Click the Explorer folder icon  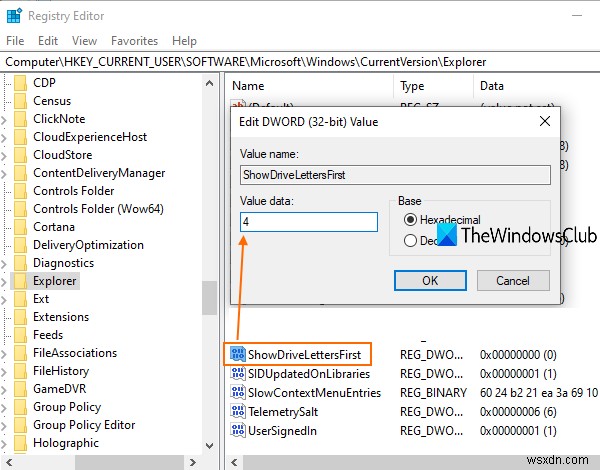coord(20,281)
